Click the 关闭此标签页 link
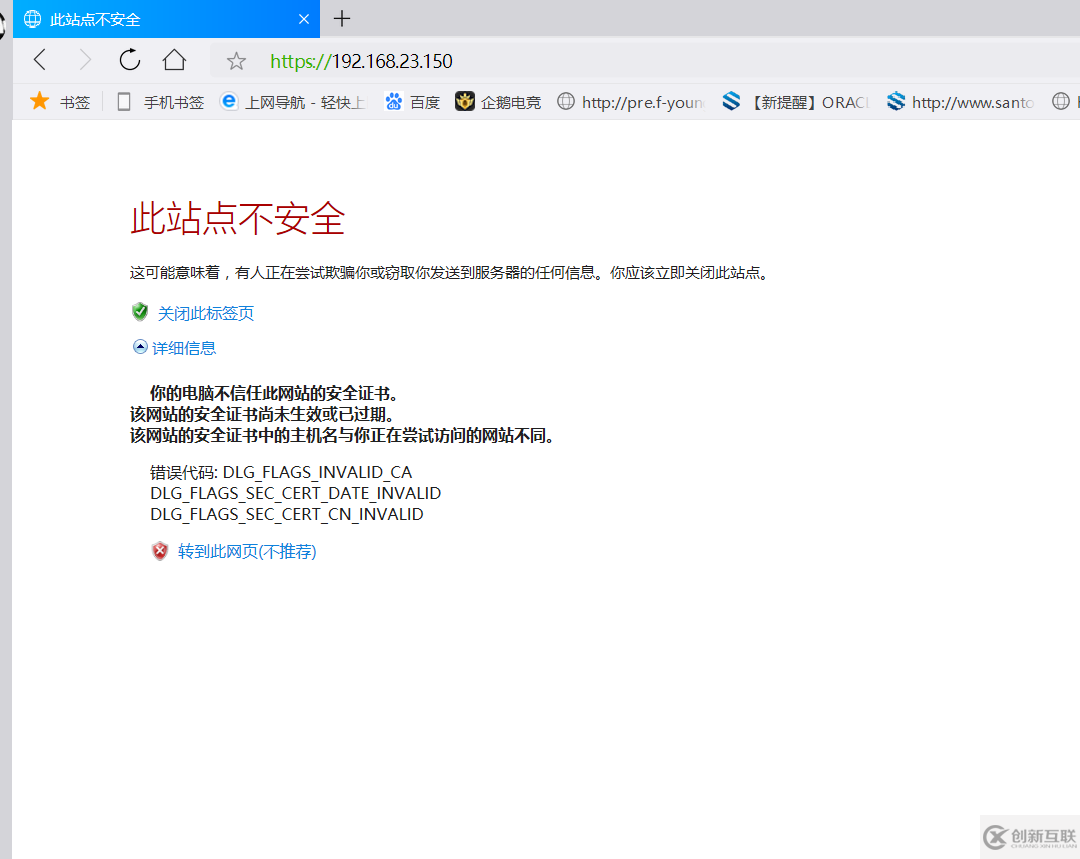 tap(205, 313)
